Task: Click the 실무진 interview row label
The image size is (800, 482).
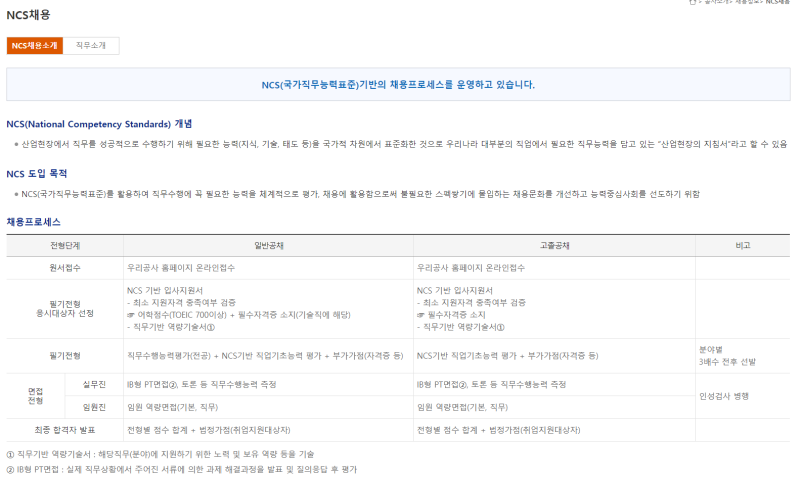Action: [x=94, y=384]
